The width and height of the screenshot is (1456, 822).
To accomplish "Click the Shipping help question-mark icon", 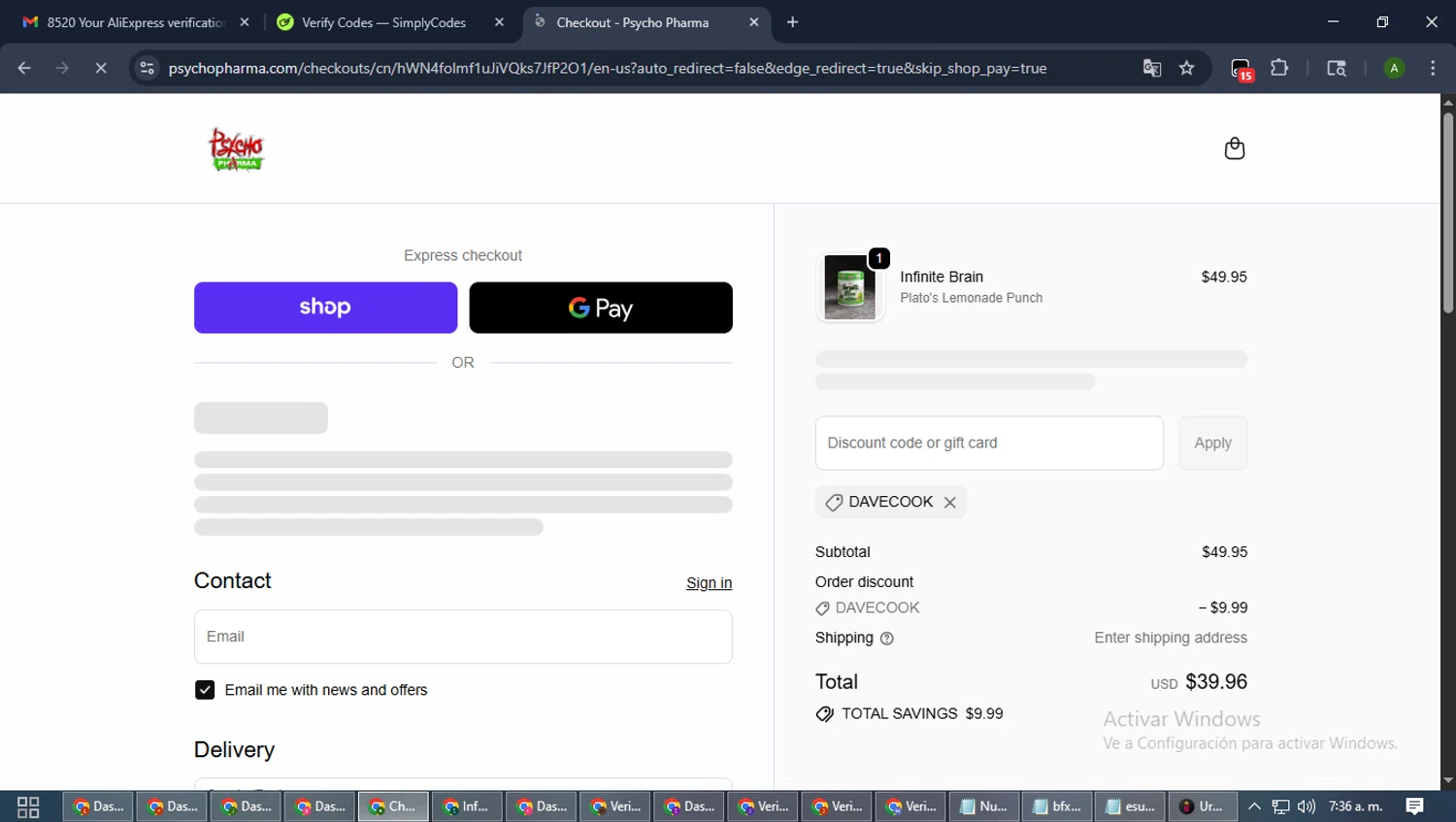I will (886, 639).
